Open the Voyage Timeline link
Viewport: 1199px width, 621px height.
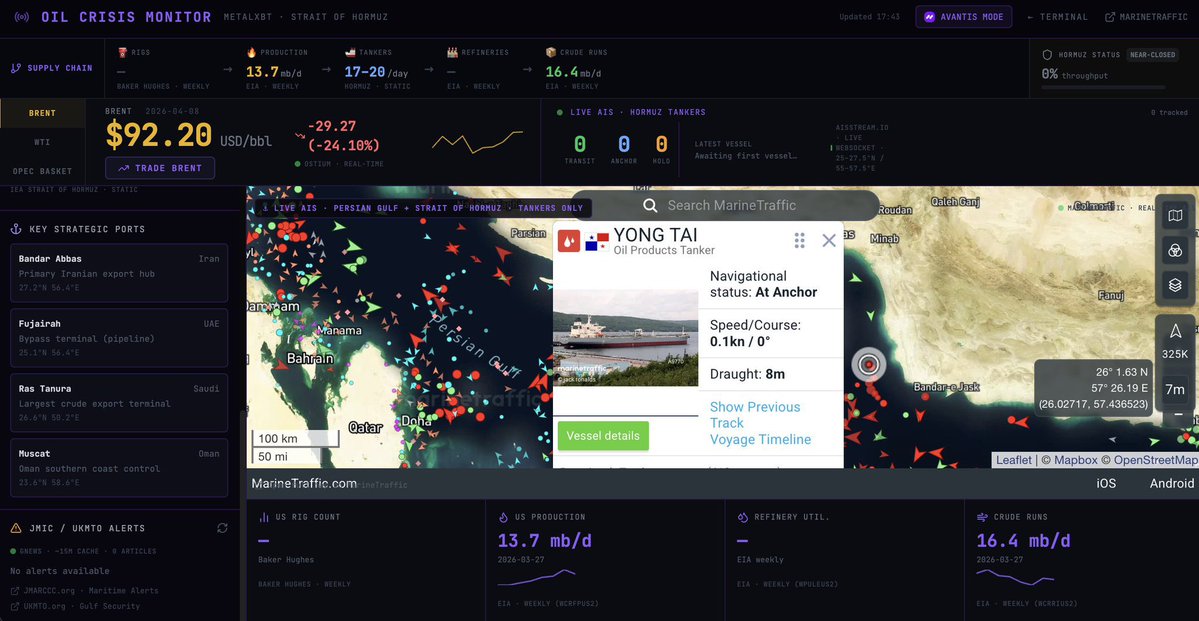[760, 440]
